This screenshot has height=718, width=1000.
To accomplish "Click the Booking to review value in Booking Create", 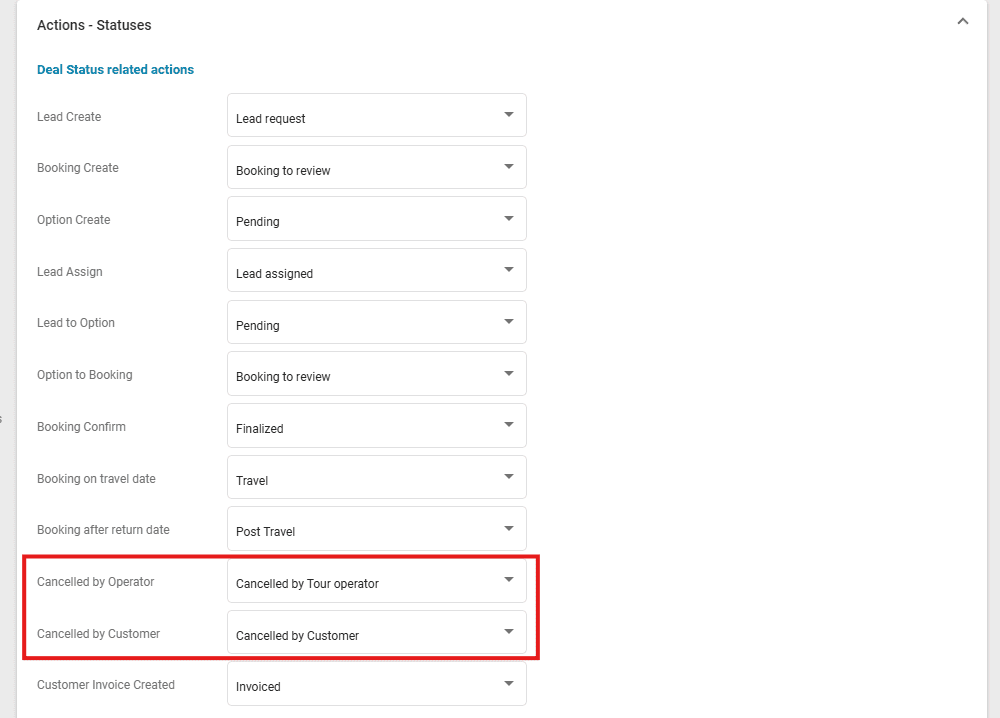I will click(x=283, y=171).
